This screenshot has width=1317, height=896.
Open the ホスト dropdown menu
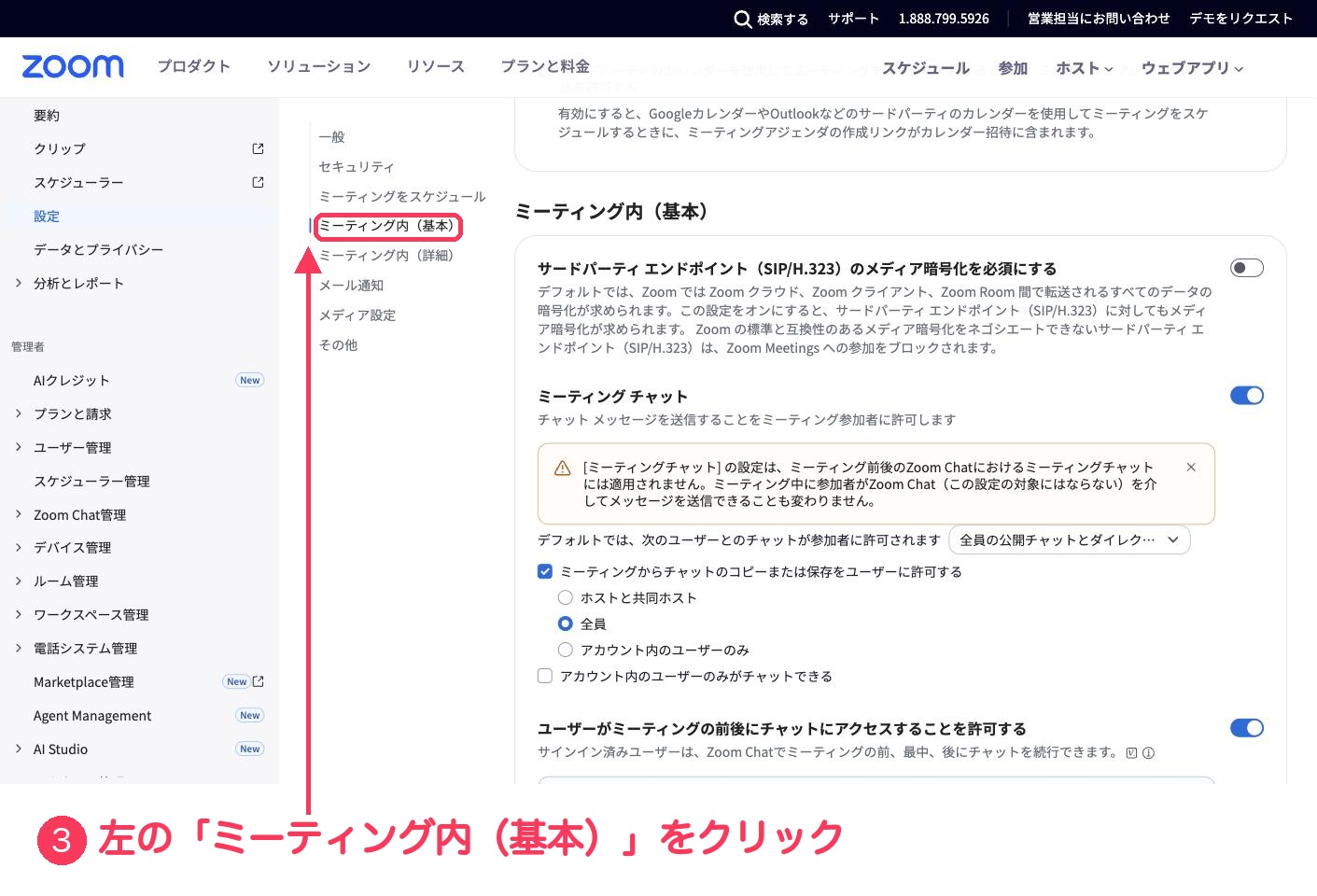click(x=1085, y=68)
